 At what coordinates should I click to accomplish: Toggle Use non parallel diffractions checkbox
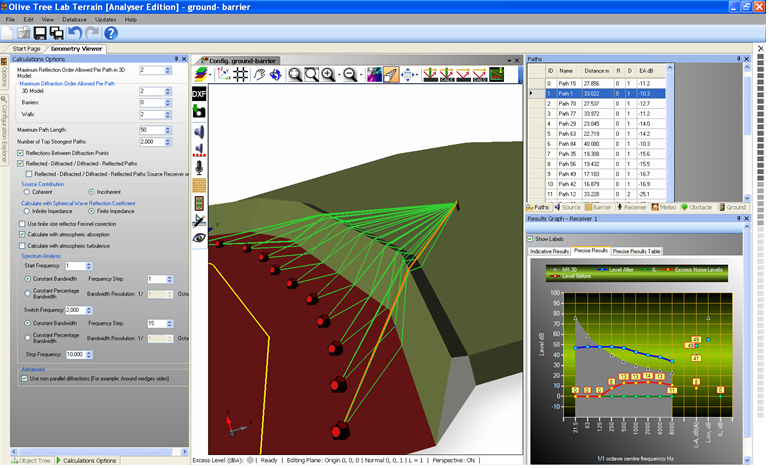click(25, 379)
